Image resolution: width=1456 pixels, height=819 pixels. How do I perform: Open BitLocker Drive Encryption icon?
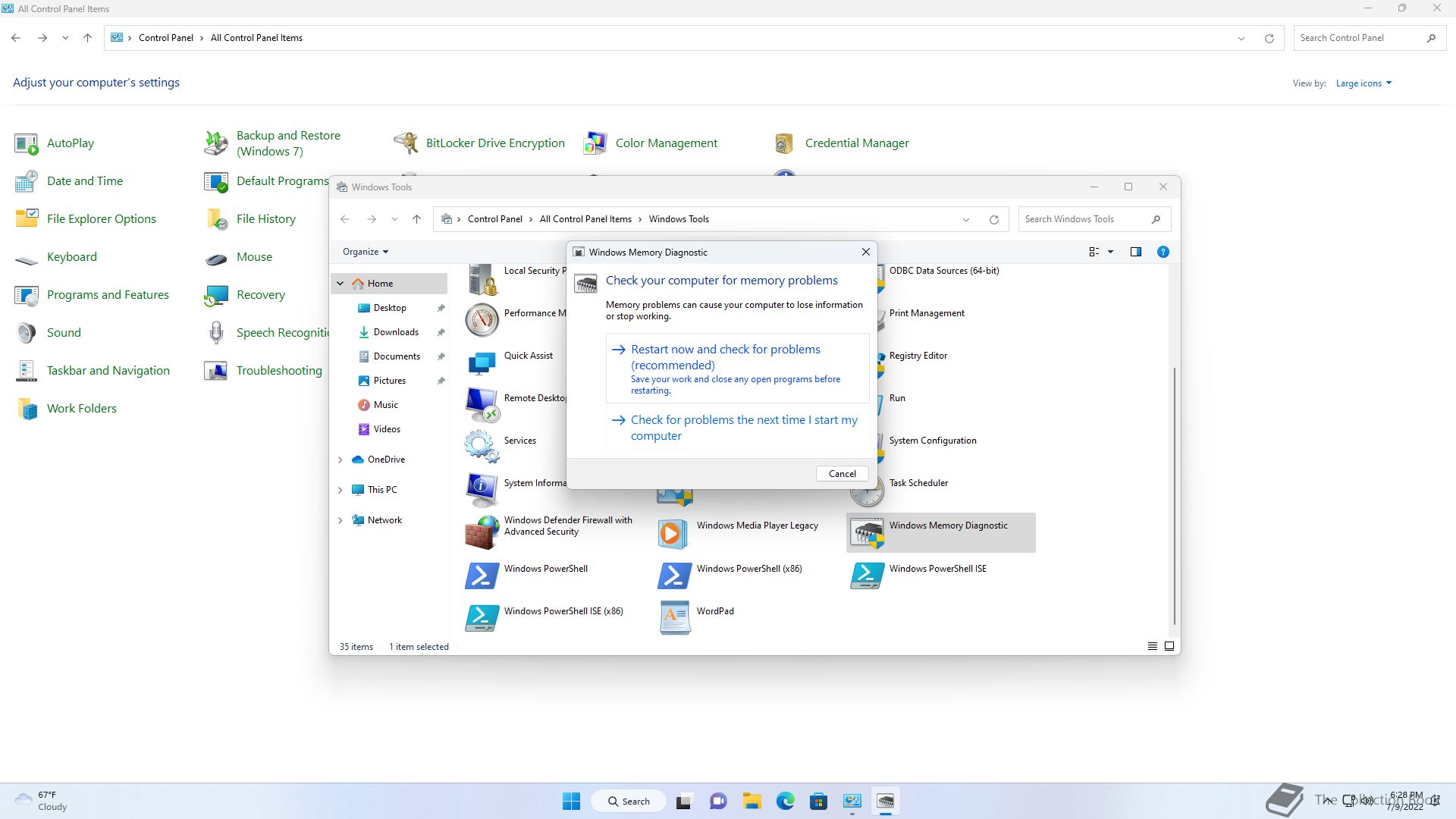(x=406, y=143)
